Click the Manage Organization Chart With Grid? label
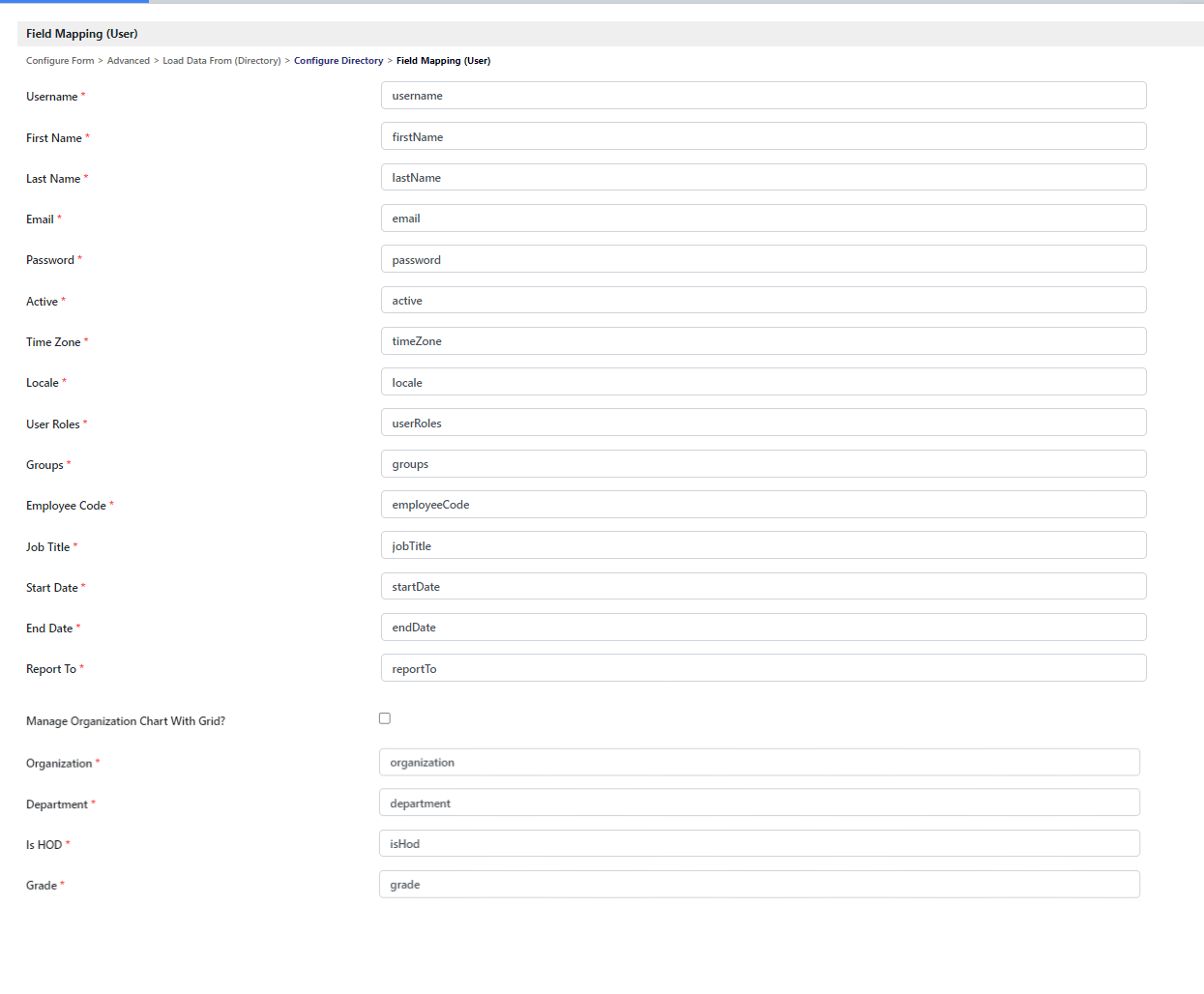 click(x=126, y=721)
